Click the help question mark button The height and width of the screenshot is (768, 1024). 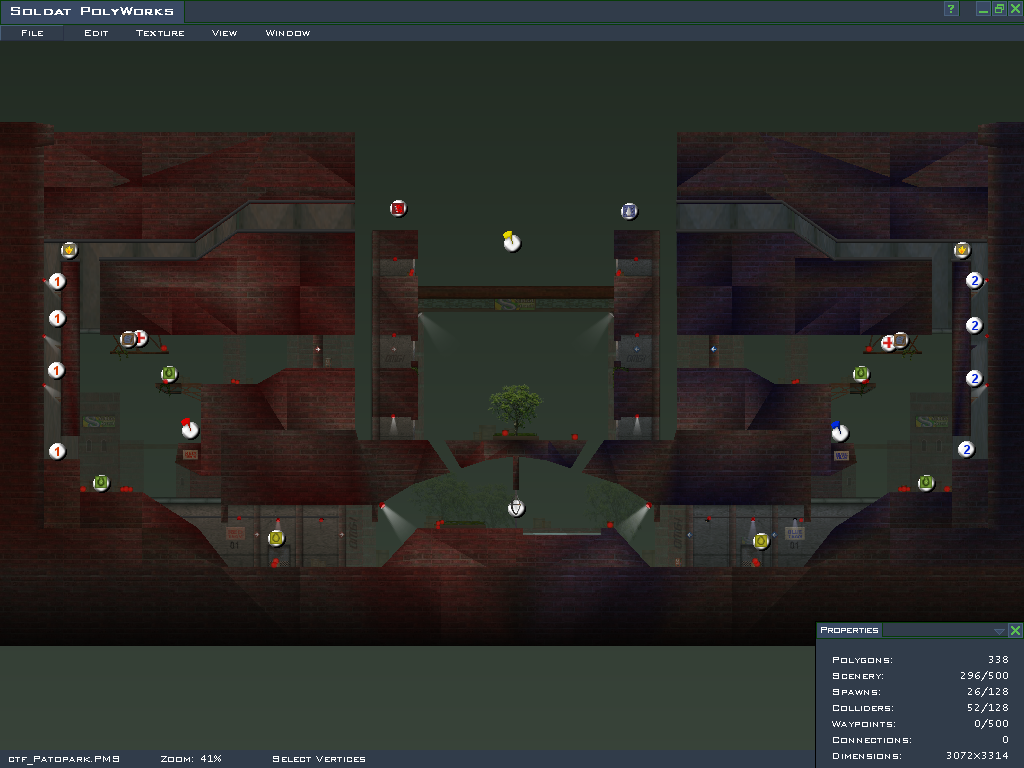tap(951, 9)
